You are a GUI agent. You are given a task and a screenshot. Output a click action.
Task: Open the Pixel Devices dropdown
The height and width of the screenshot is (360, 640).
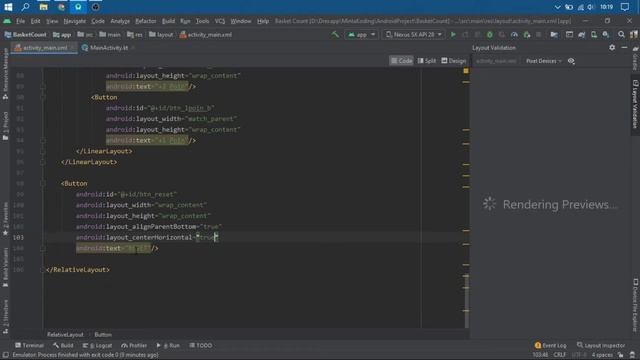tap(544, 61)
